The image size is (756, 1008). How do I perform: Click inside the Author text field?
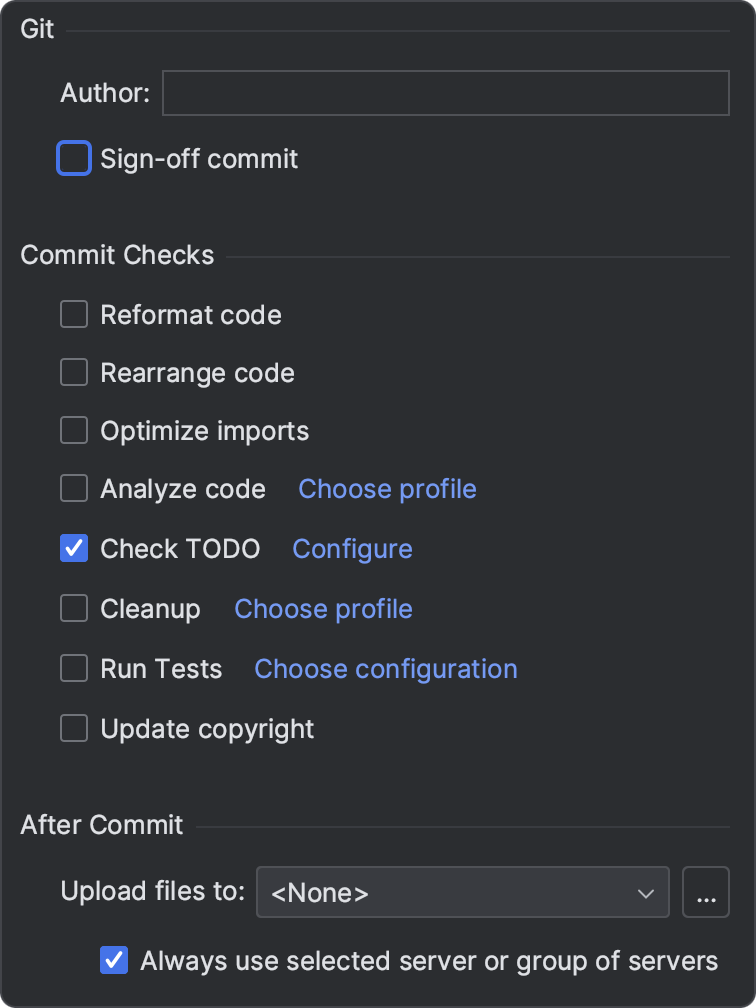445,92
